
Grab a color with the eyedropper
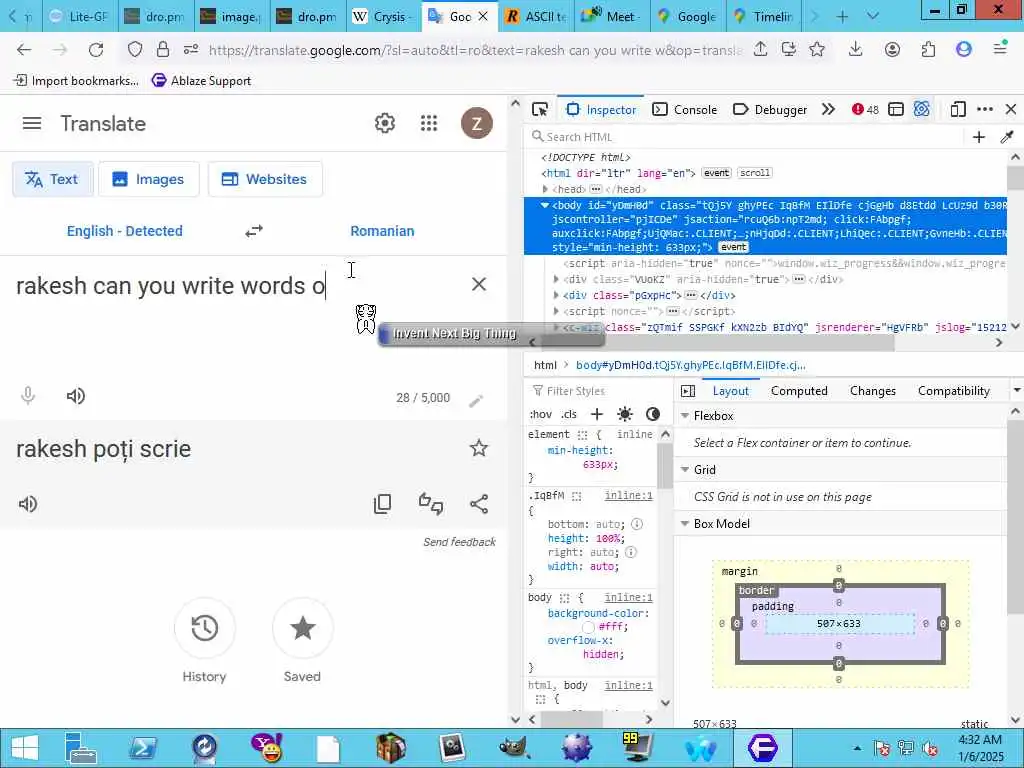click(1006, 136)
